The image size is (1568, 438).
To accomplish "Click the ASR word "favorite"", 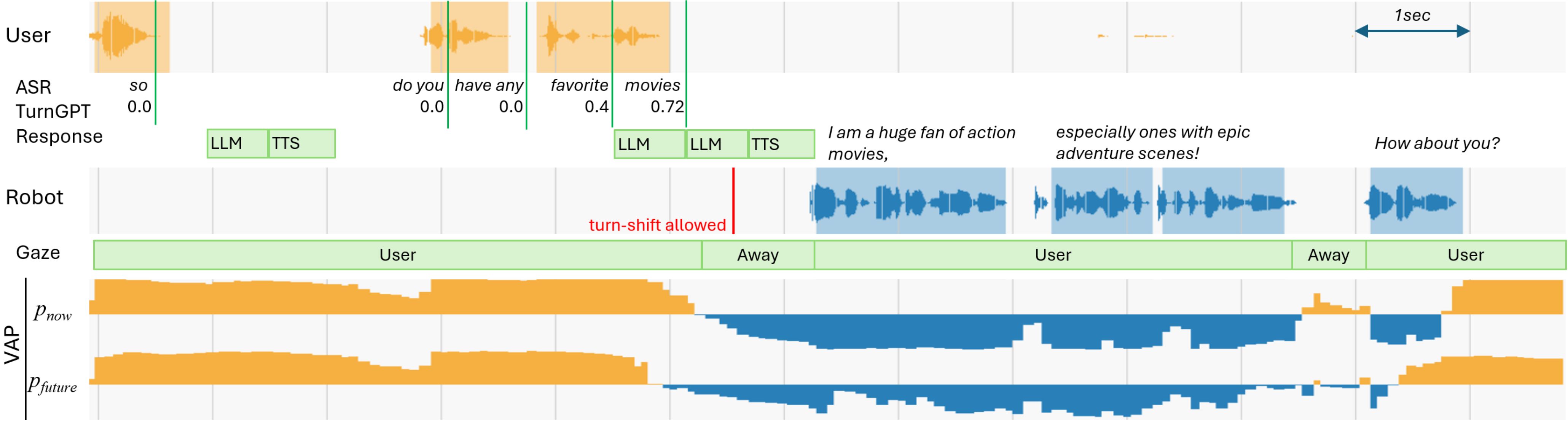I will coord(579,86).
